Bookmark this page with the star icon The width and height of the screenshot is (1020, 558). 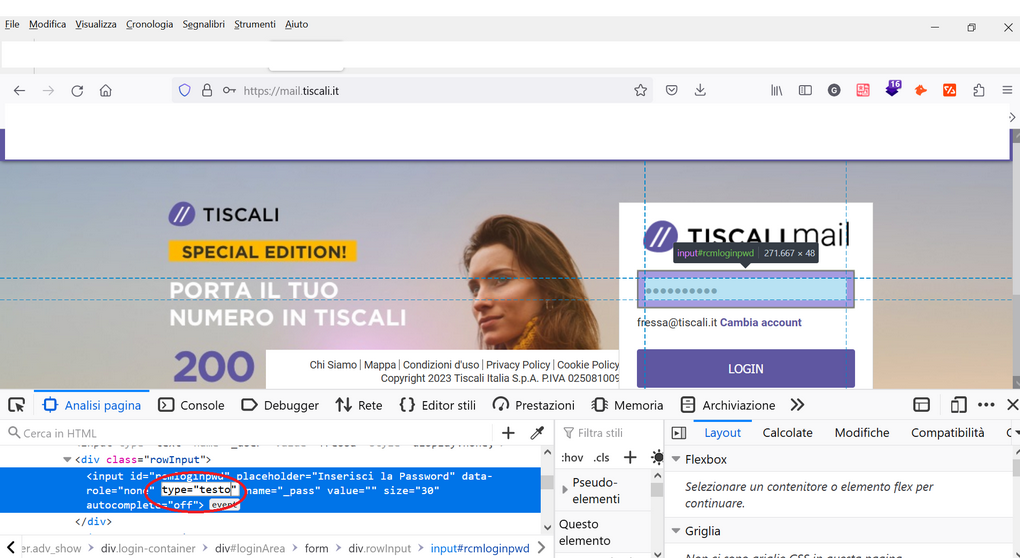click(x=641, y=90)
